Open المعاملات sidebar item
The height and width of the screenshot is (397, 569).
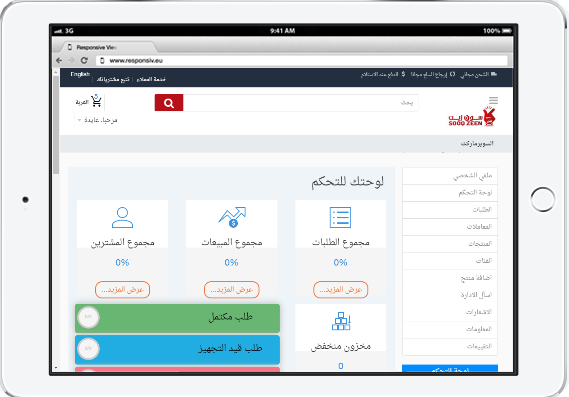[x=450, y=227]
